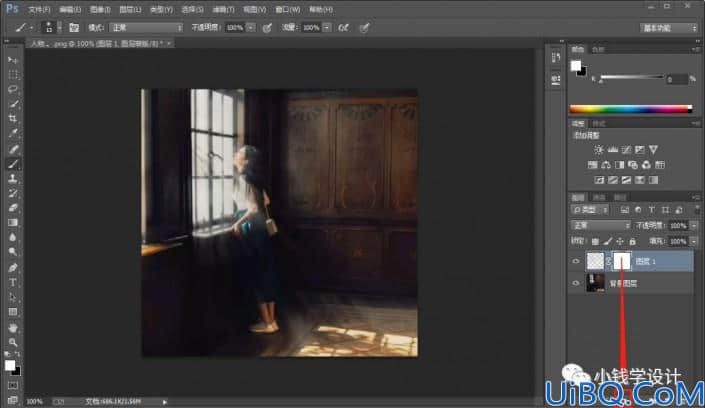Open the Image menu
705x408 pixels.
coord(100,9)
